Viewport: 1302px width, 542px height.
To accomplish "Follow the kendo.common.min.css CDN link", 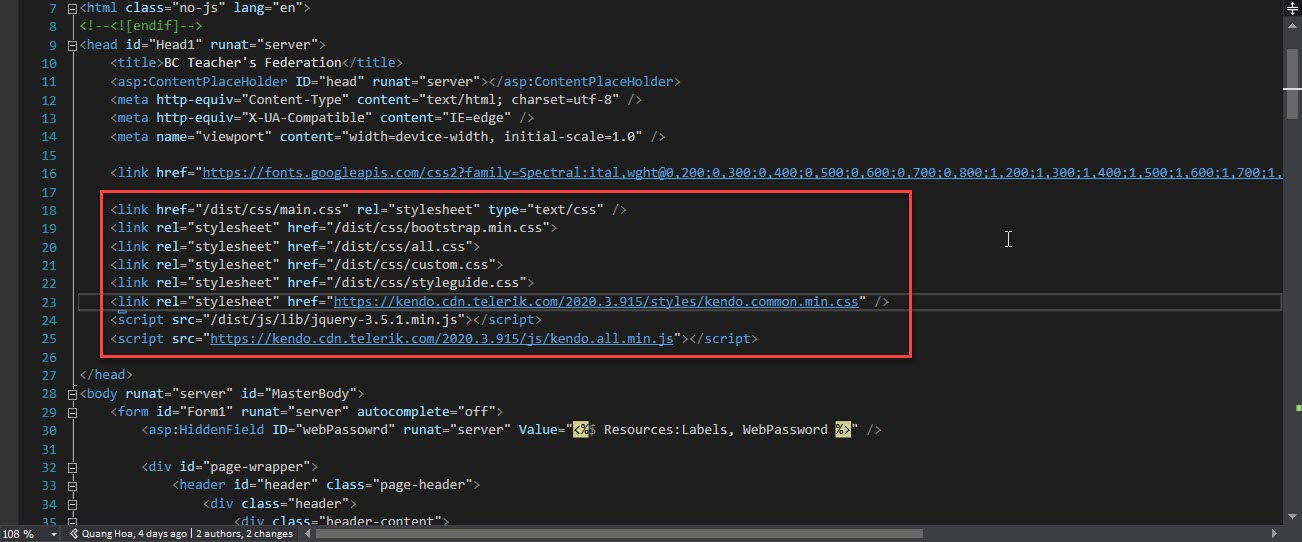I will (x=596, y=302).
